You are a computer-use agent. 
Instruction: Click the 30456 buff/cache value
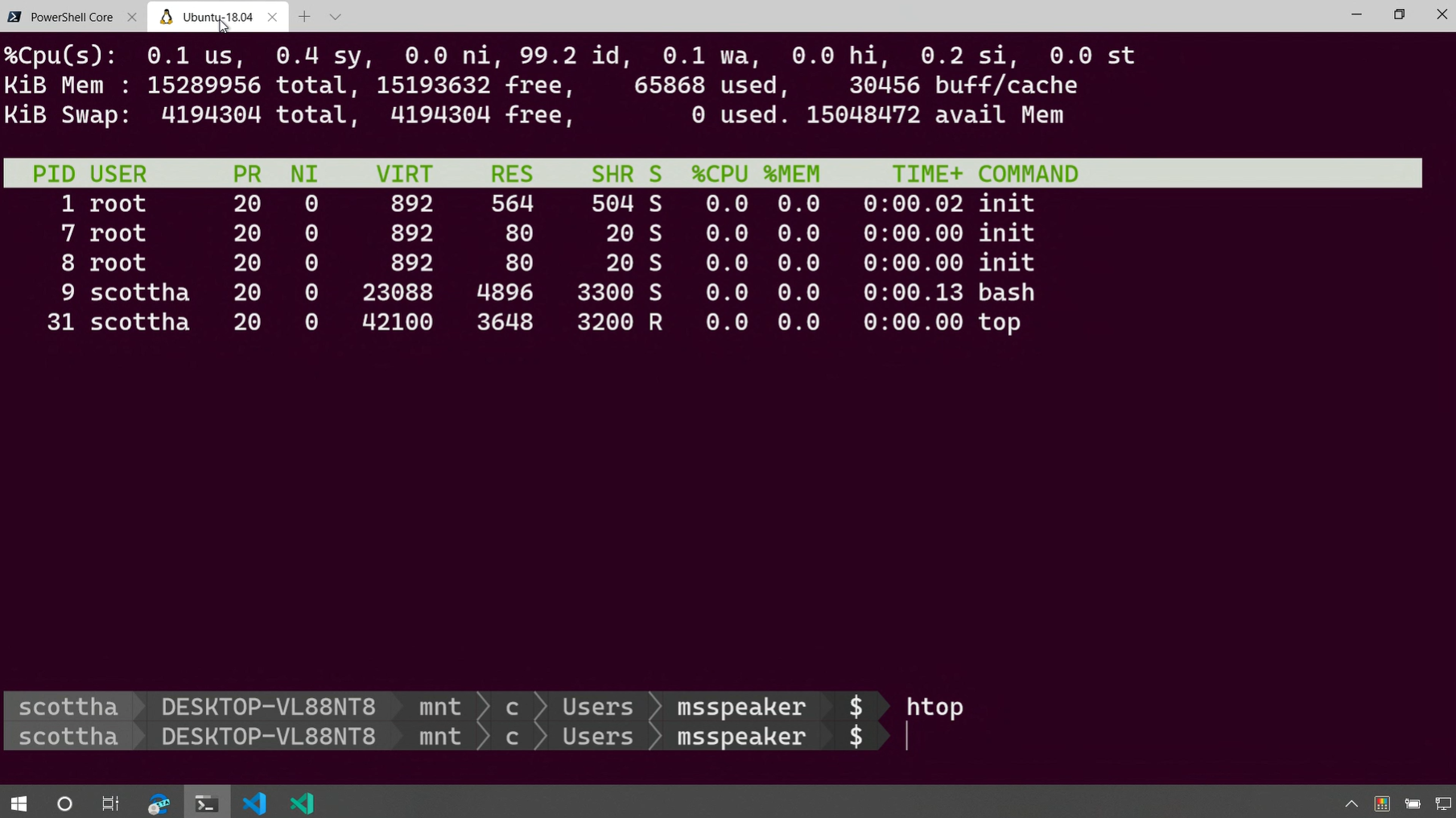click(x=884, y=85)
